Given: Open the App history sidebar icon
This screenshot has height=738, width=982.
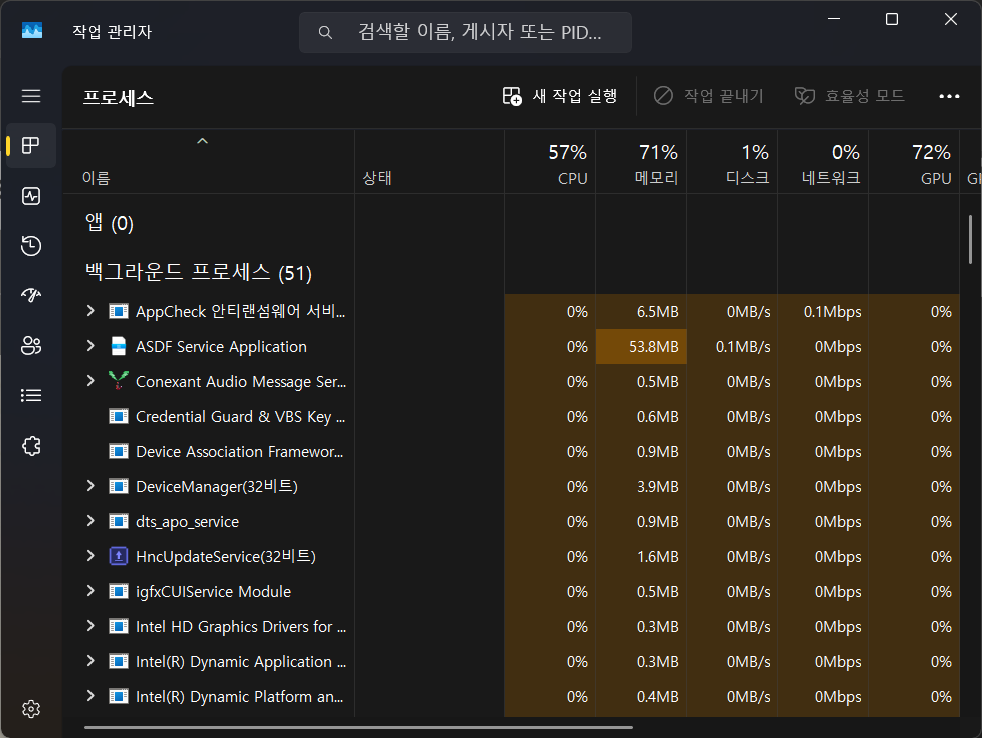Looking at the screenshot, I should [31, 246].
